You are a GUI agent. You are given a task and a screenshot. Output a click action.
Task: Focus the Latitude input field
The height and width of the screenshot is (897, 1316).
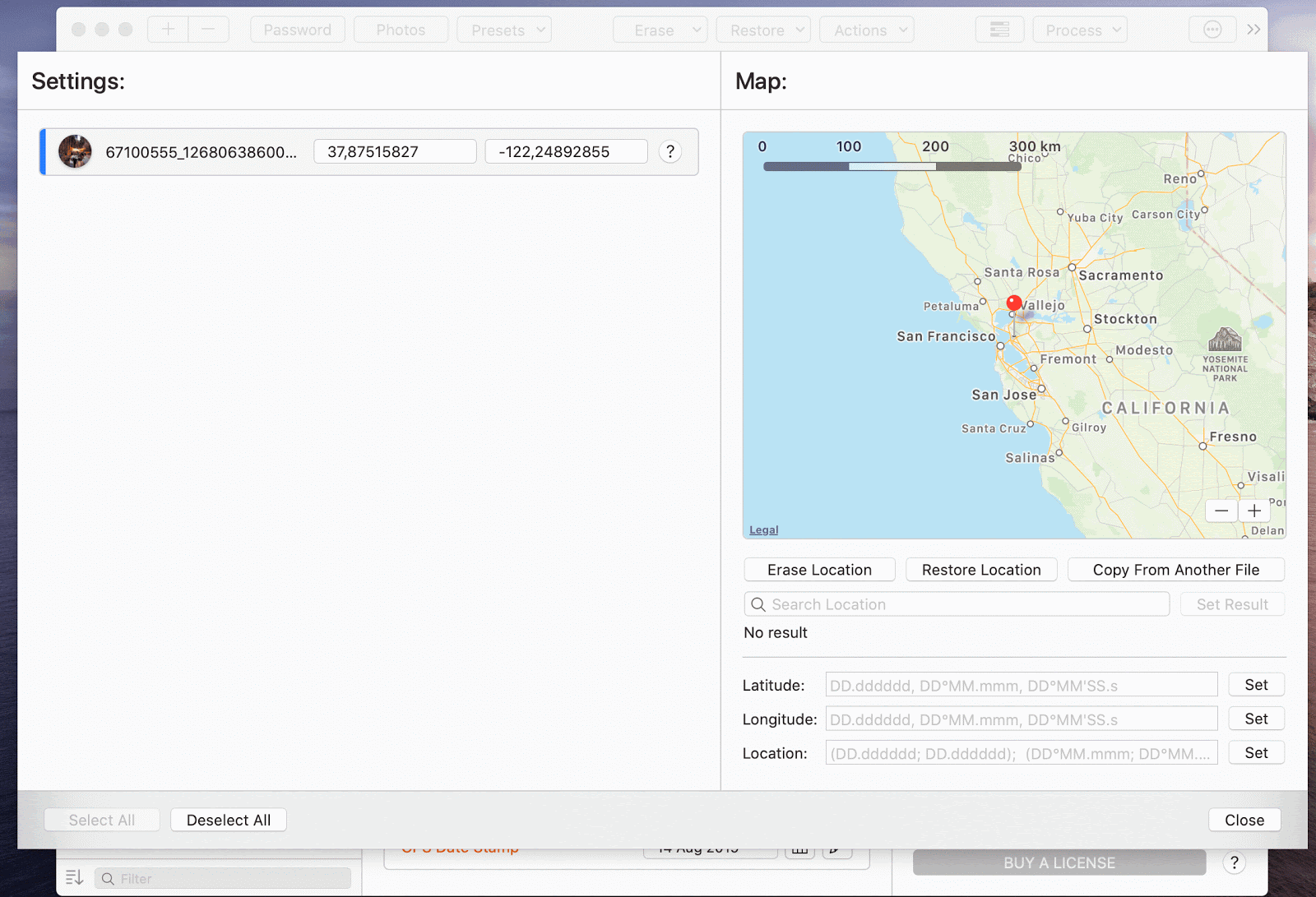click(1021, 685)
